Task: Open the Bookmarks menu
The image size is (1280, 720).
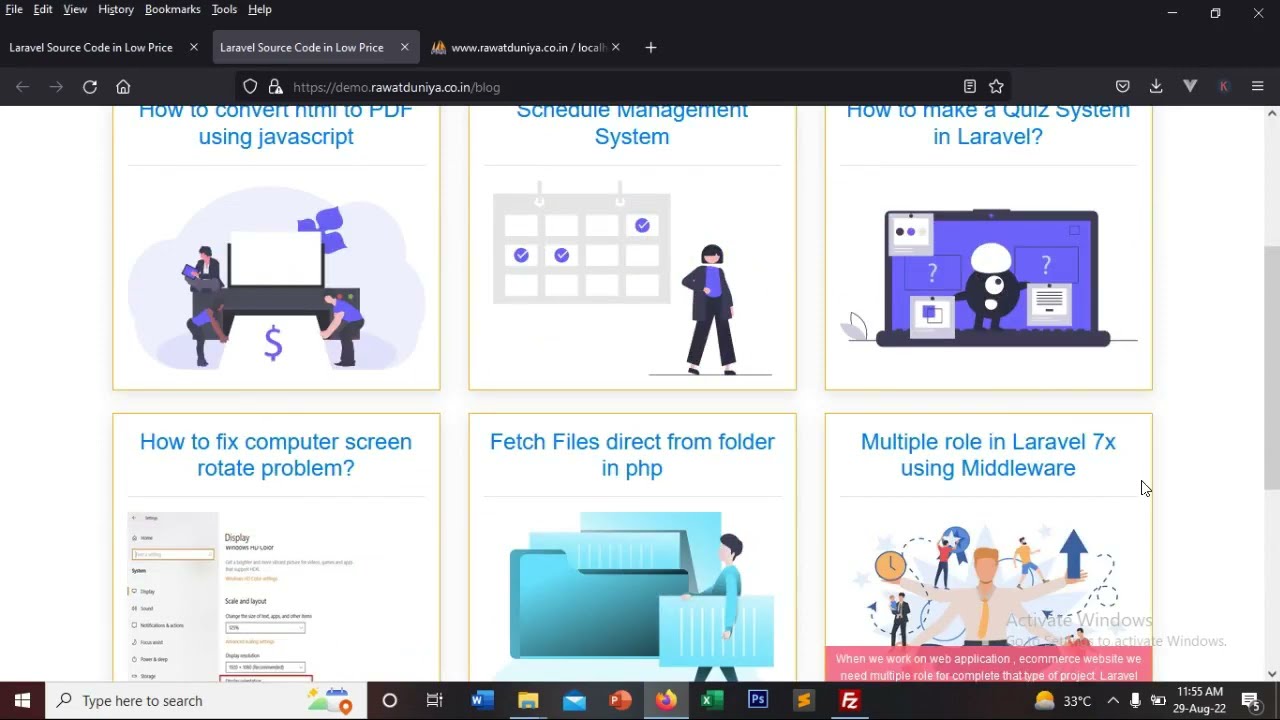Action: [172, 9]
